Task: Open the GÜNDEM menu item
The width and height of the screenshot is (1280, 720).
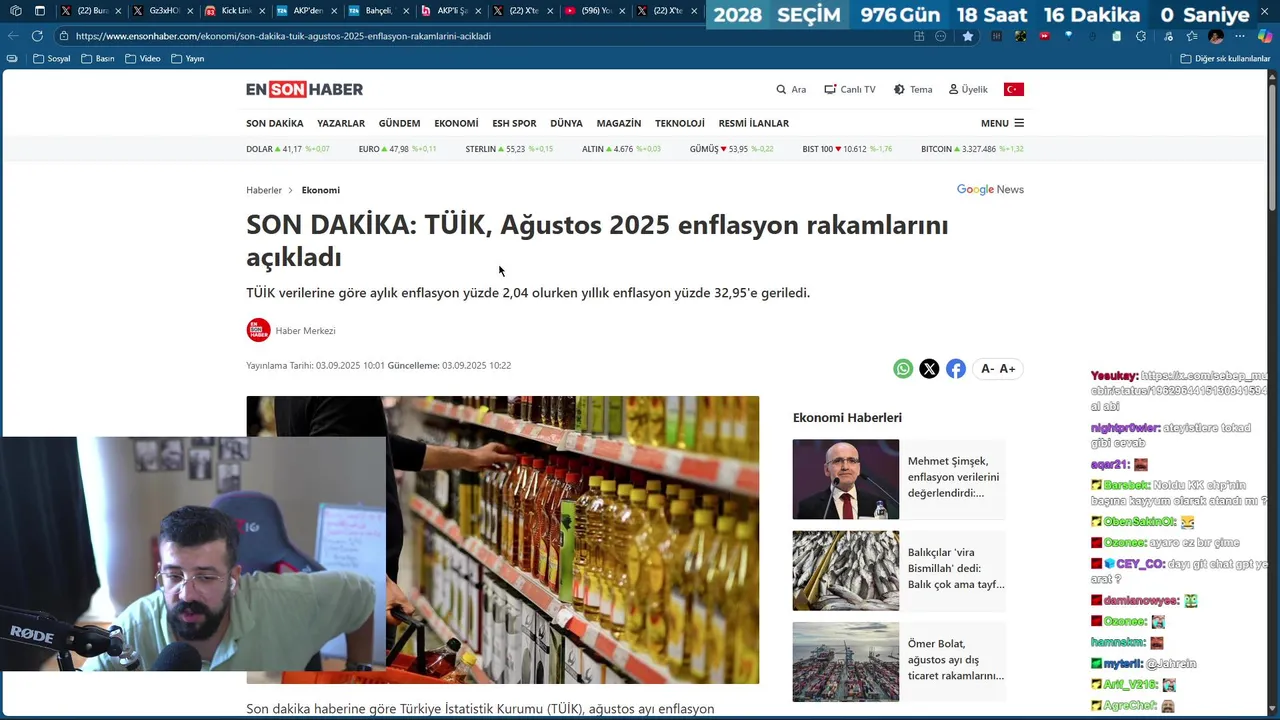Action: (399, 123)
